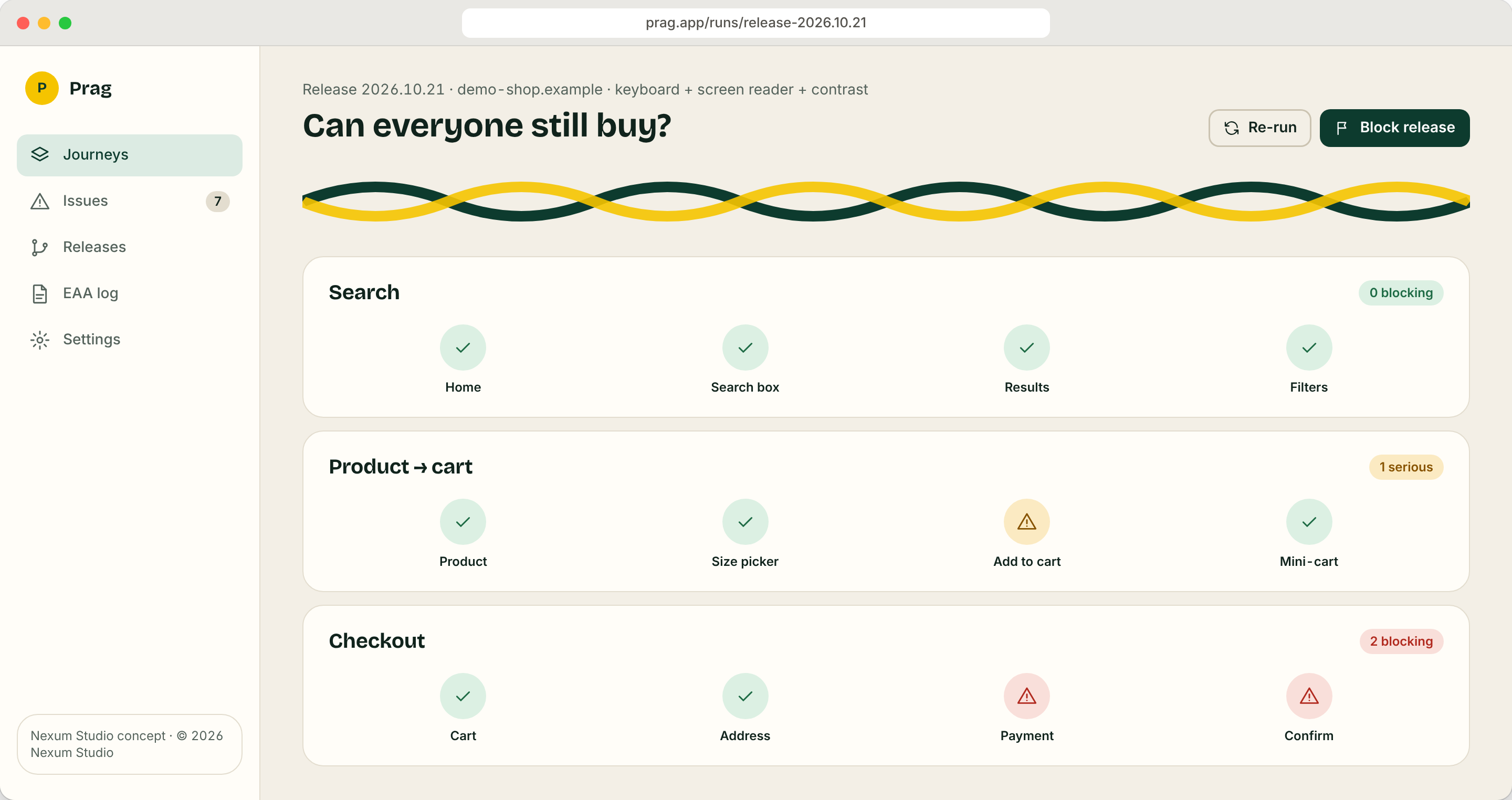The image size is (1512, 800).
Task: Select the Product step checkmark
Action: tap(463, 522)
